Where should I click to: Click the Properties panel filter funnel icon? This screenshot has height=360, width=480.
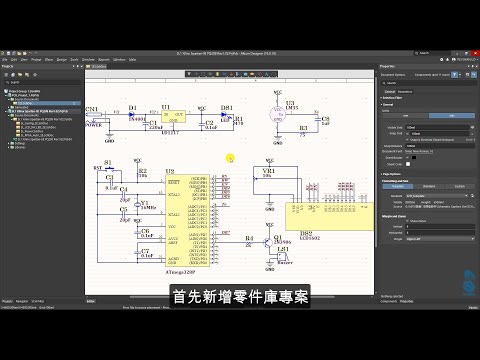tap(454, 75)
